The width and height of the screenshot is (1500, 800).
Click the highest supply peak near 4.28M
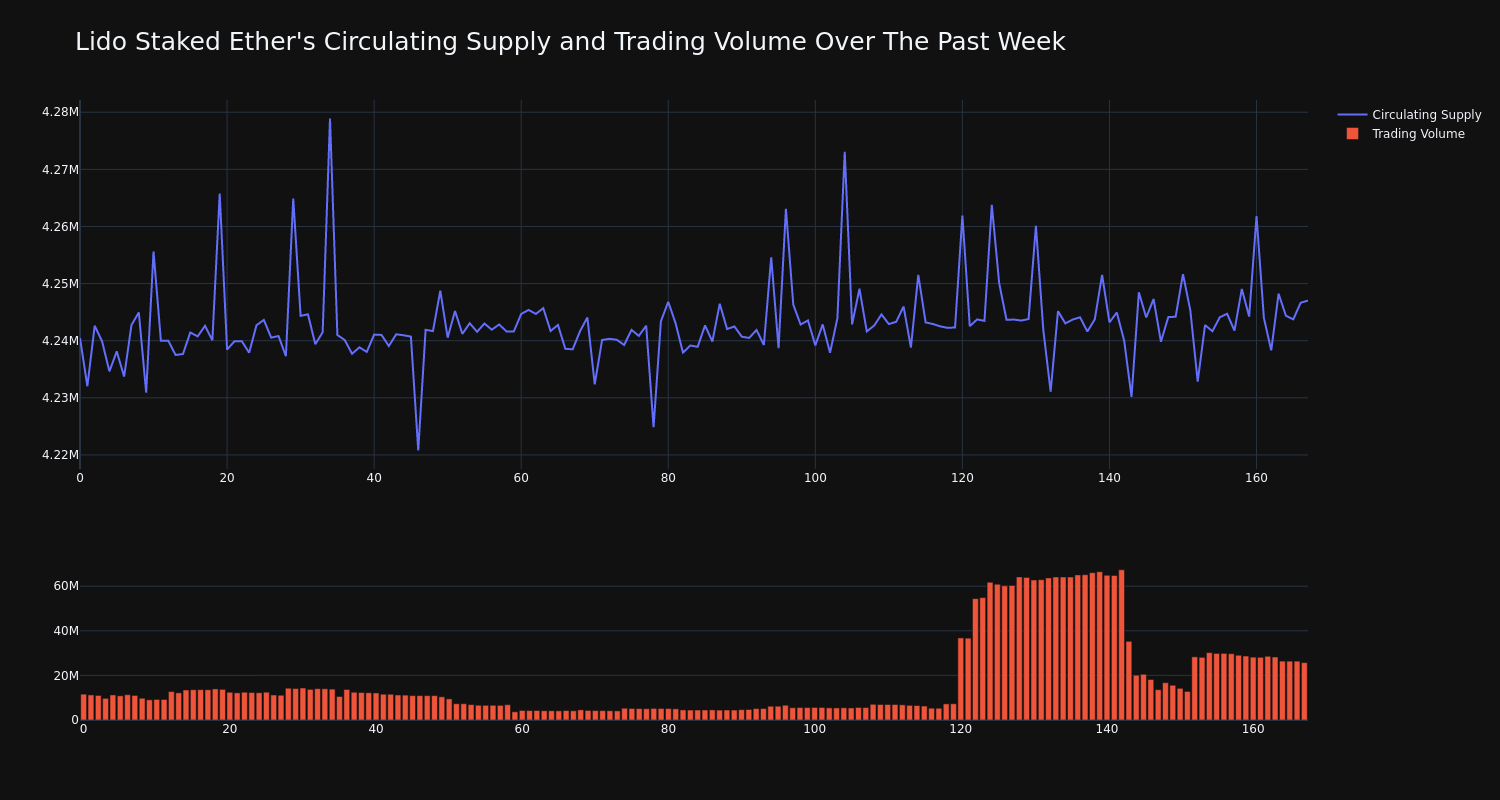(330, 120)
